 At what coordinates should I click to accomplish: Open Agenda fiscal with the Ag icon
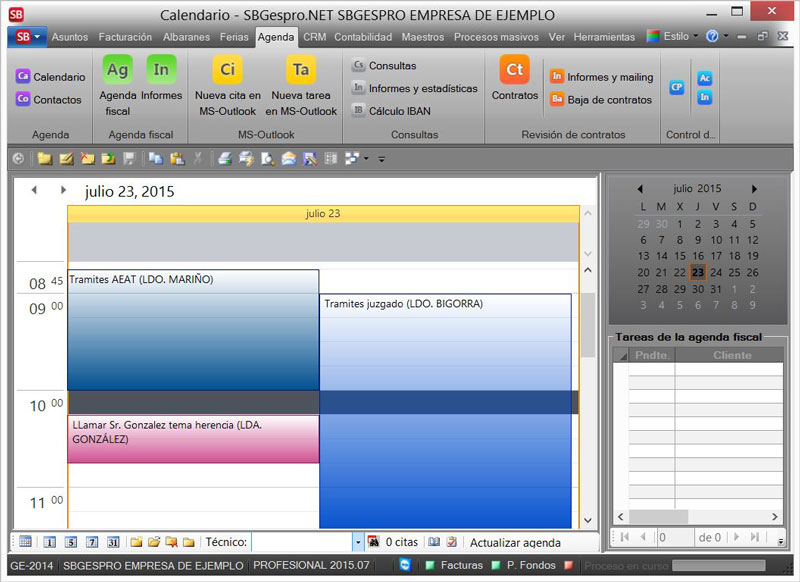tap(118, 71)
